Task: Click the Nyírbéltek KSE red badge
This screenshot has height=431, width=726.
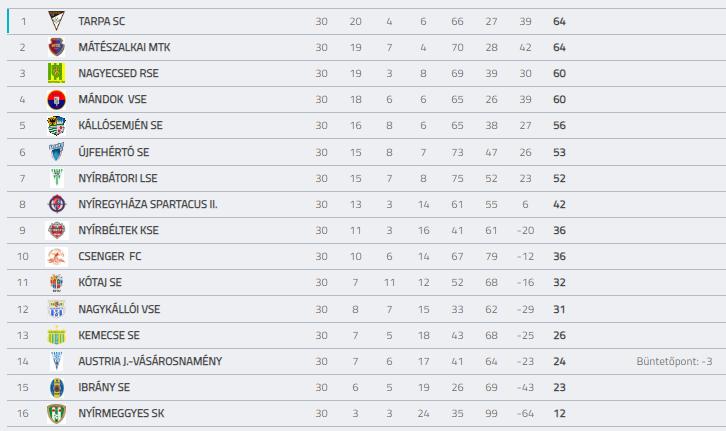Action: (x=56, y=230)
